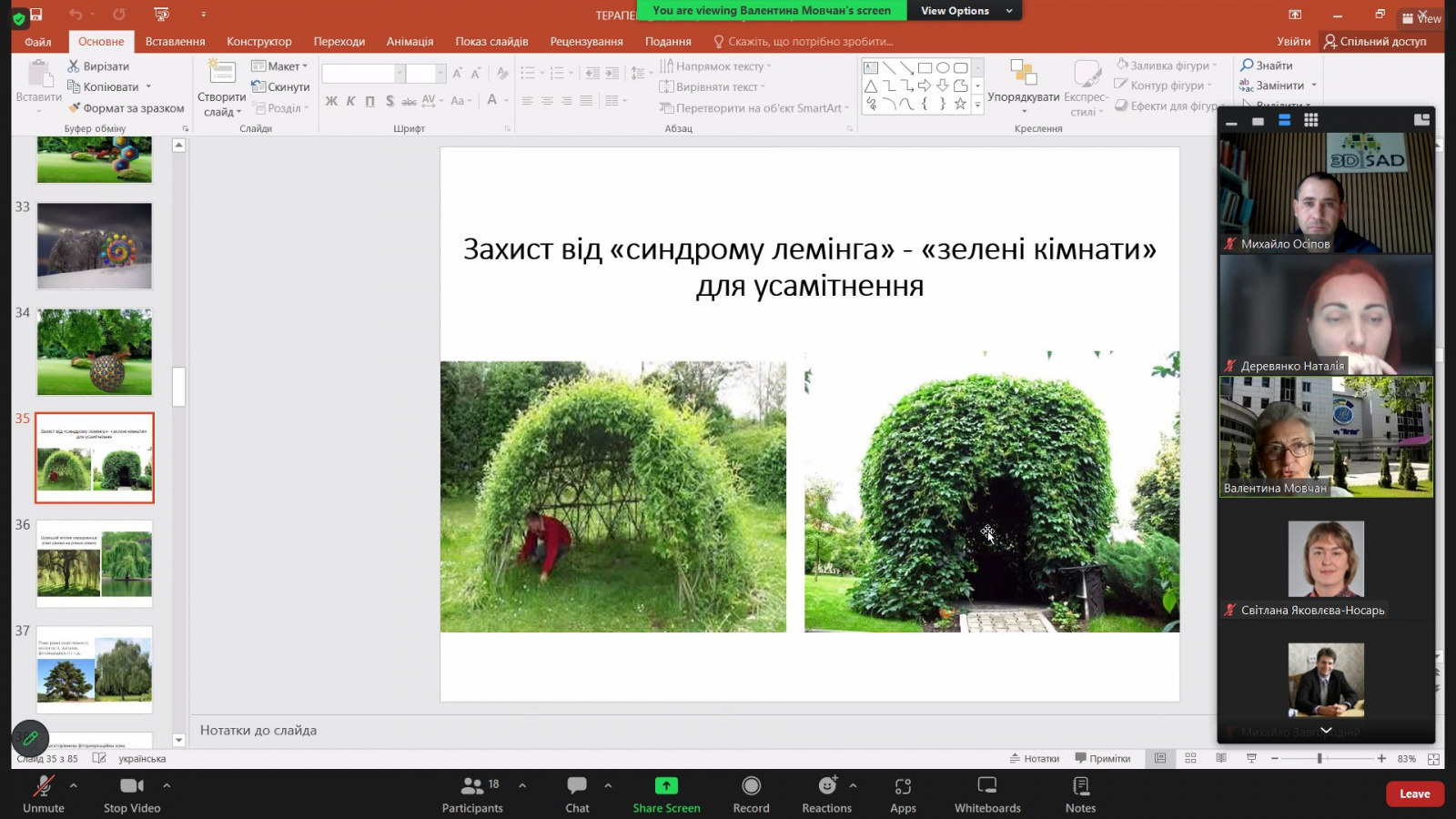The image size is (1456, 819).
Task: Toggle italic К formatting
Action: pos(350,101)
